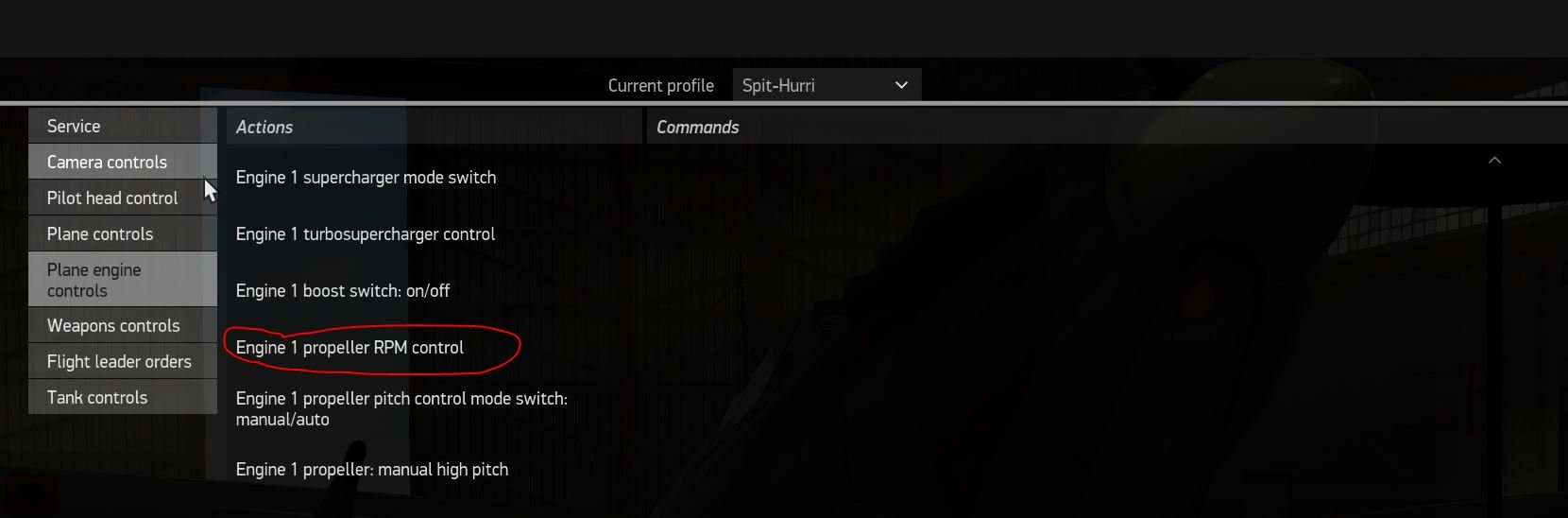Select Engine 1 turbosupercharger control action

[x=366, y=234]
